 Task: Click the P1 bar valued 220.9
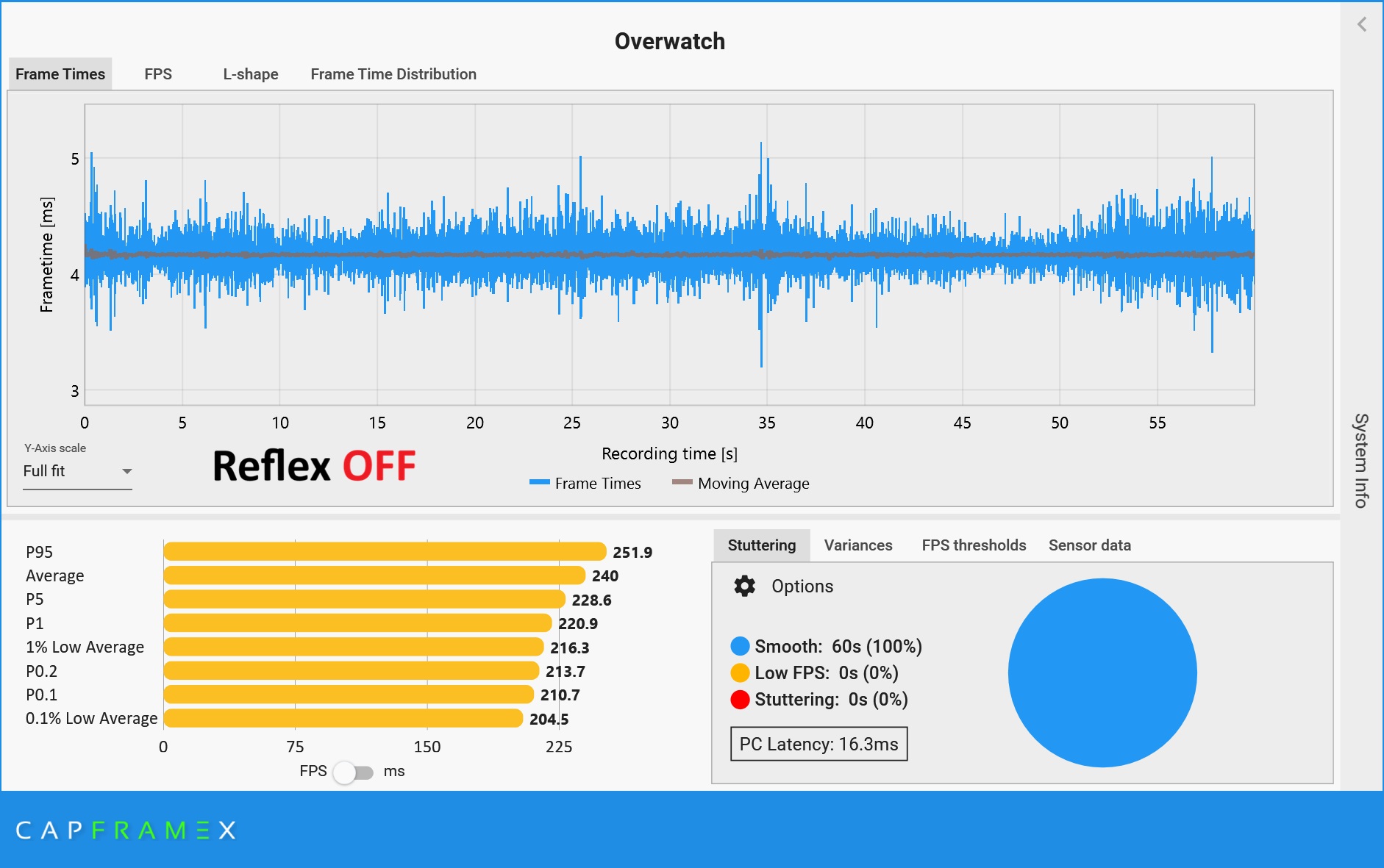357,623
